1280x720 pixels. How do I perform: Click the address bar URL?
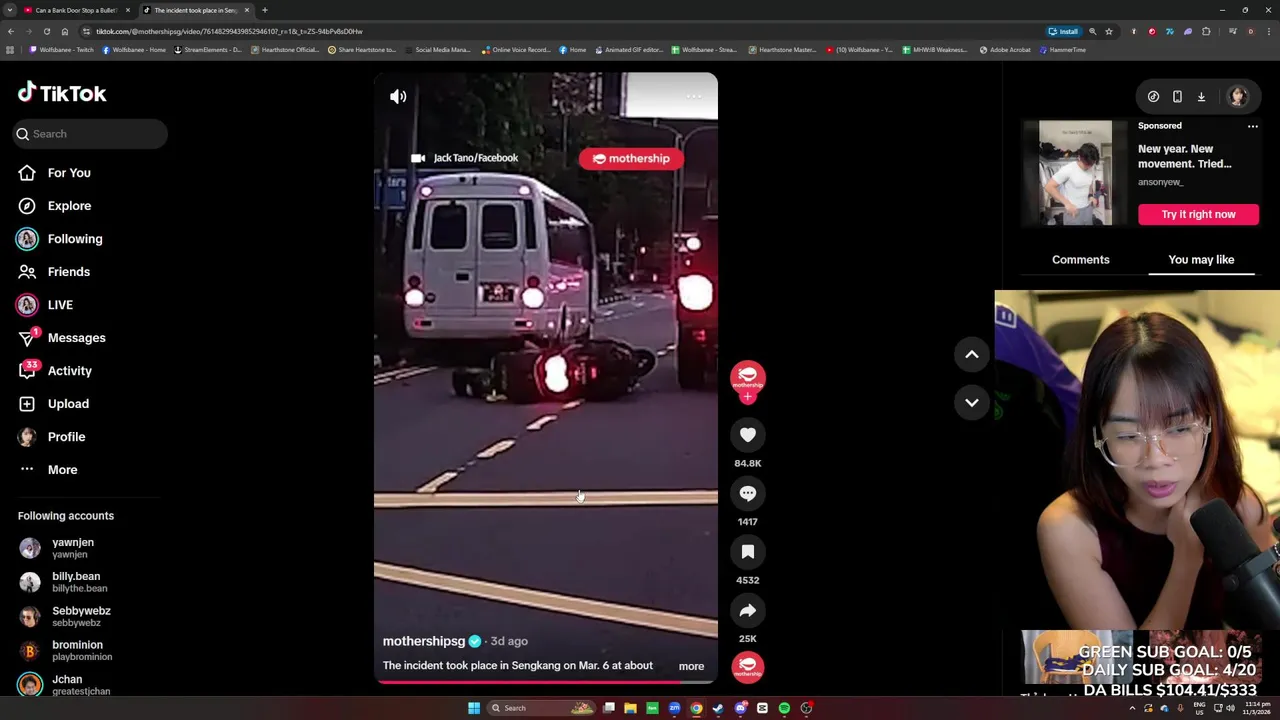click(230, 31)
